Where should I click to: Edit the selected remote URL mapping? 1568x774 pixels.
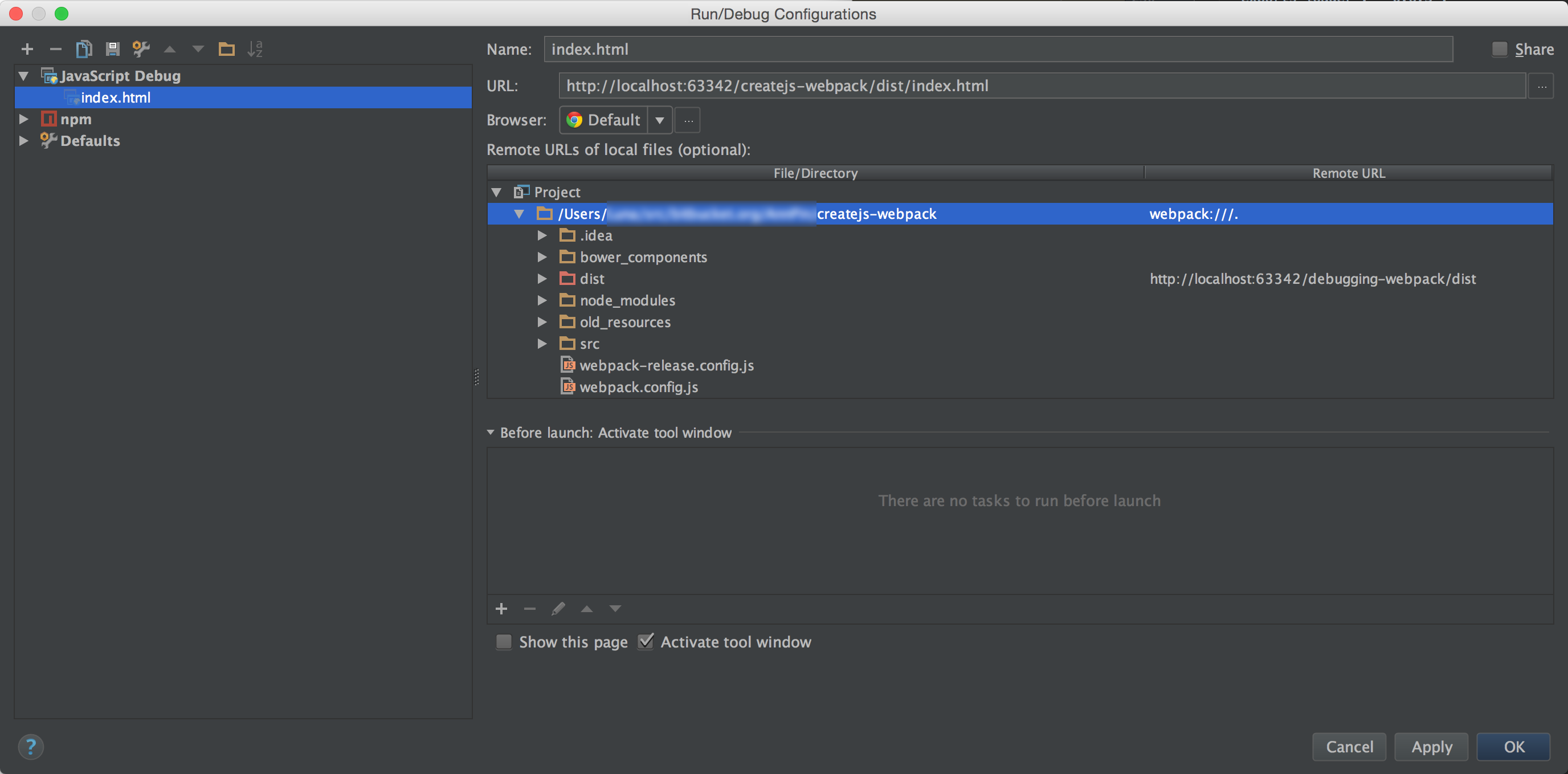pyautogui.click(x=558, y=608)
